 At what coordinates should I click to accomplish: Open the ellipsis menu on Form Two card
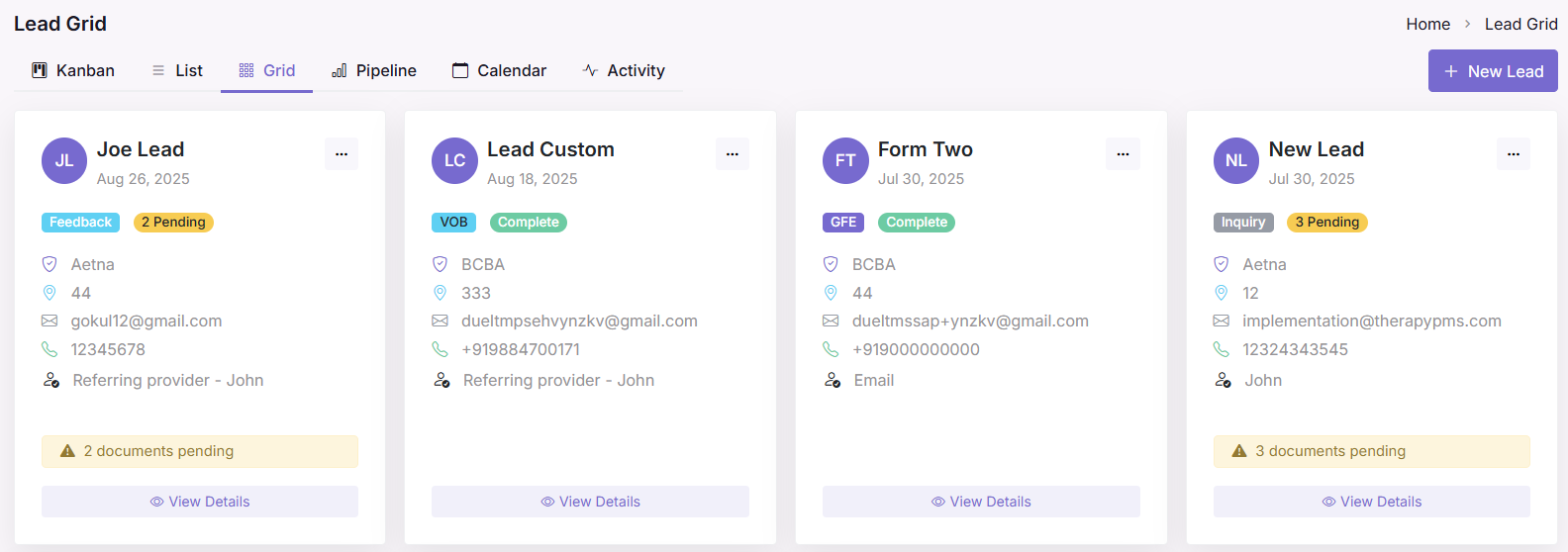(x=1123, y=154)
